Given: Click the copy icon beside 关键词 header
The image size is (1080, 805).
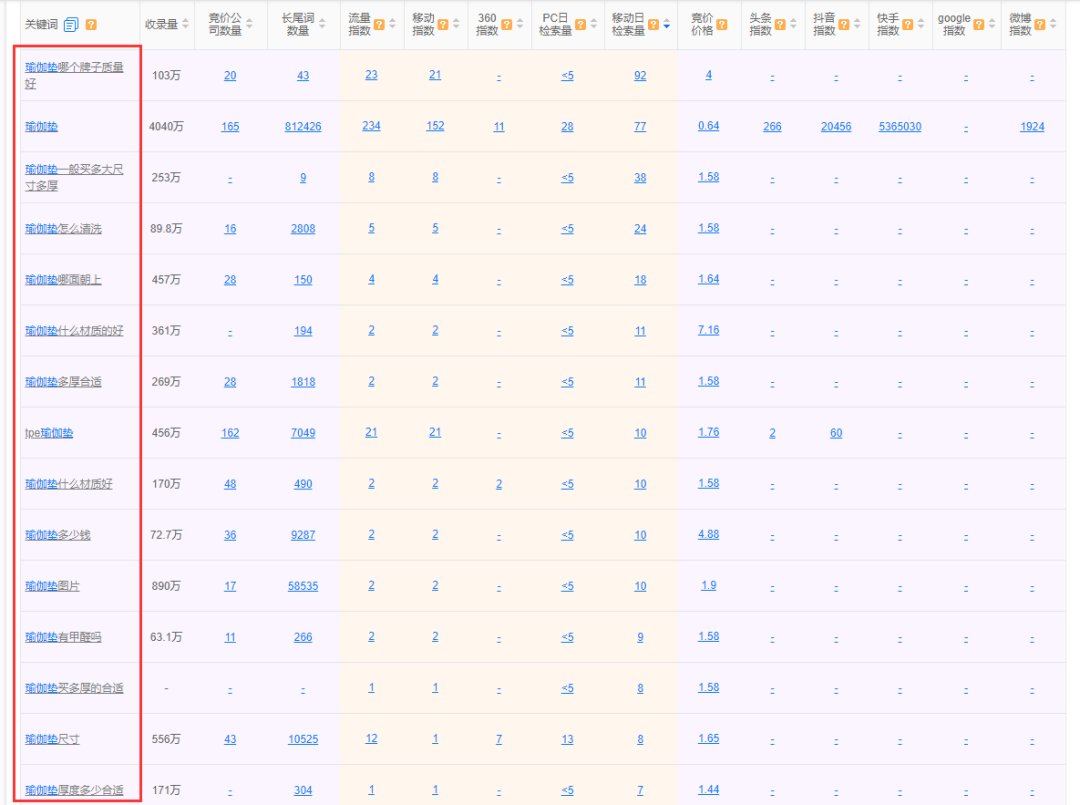Looking at the screenshot, I should point(71,24).
